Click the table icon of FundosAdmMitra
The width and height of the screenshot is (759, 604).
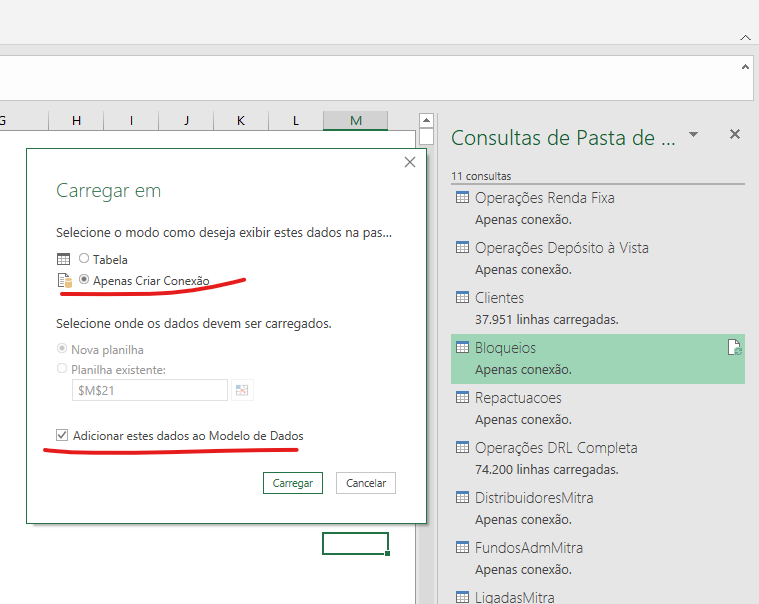[462, 547]
